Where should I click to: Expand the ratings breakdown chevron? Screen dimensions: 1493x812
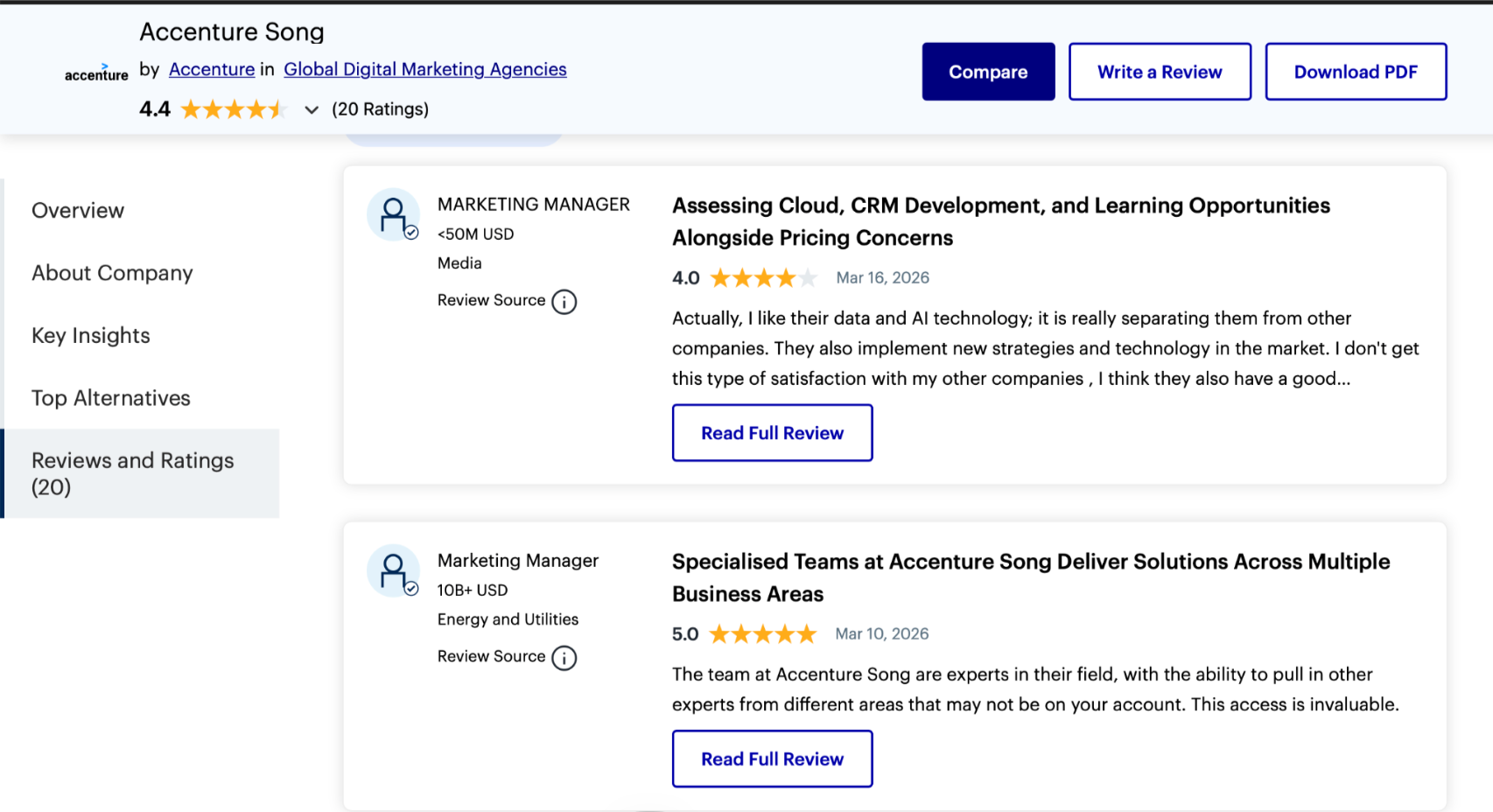point(312,110)
